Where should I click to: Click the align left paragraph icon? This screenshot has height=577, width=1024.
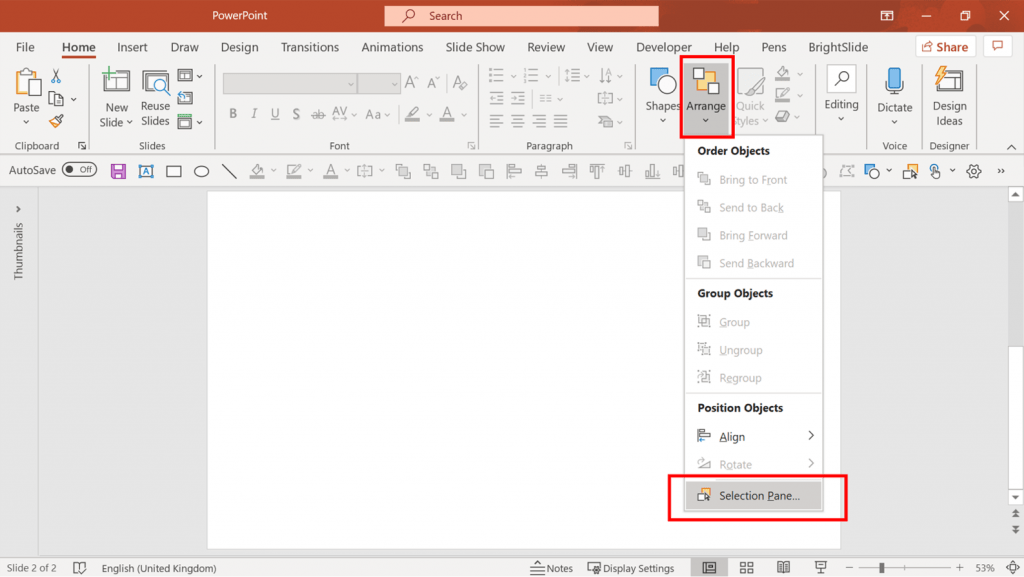(x=496, y=121)
